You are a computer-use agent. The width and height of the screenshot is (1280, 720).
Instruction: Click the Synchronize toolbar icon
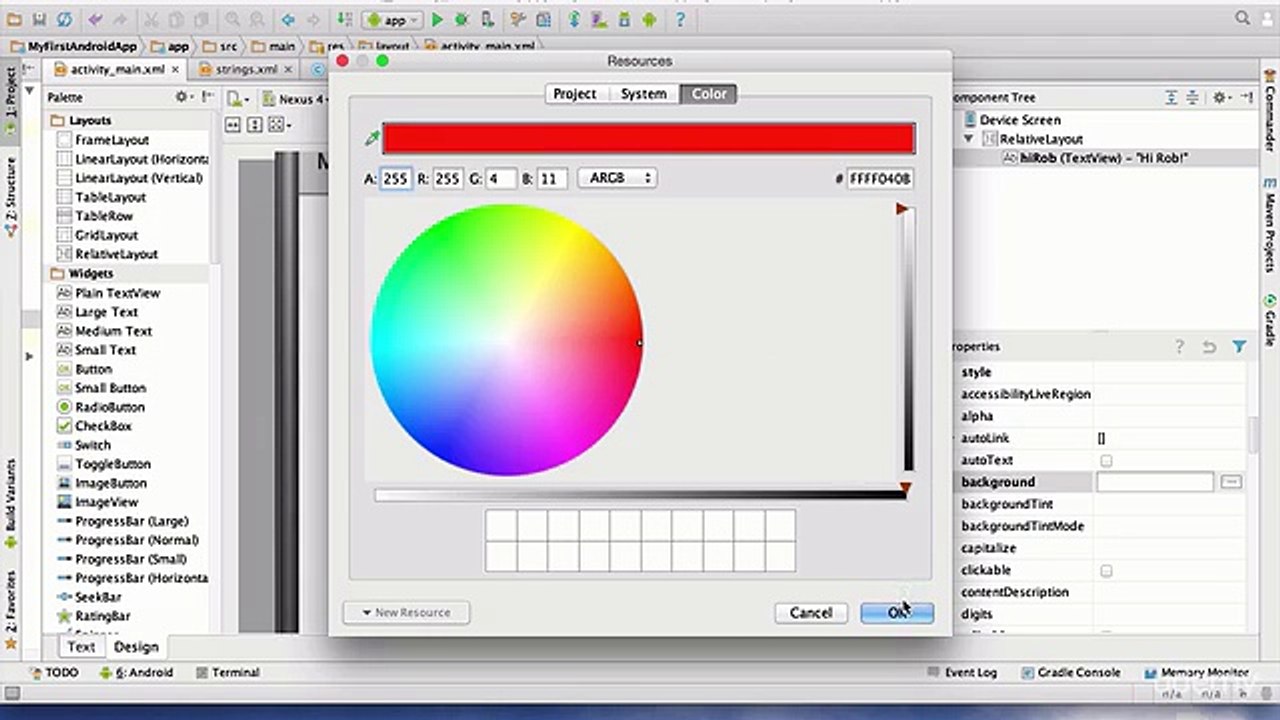pyautogui.click(x=64, y=19)
